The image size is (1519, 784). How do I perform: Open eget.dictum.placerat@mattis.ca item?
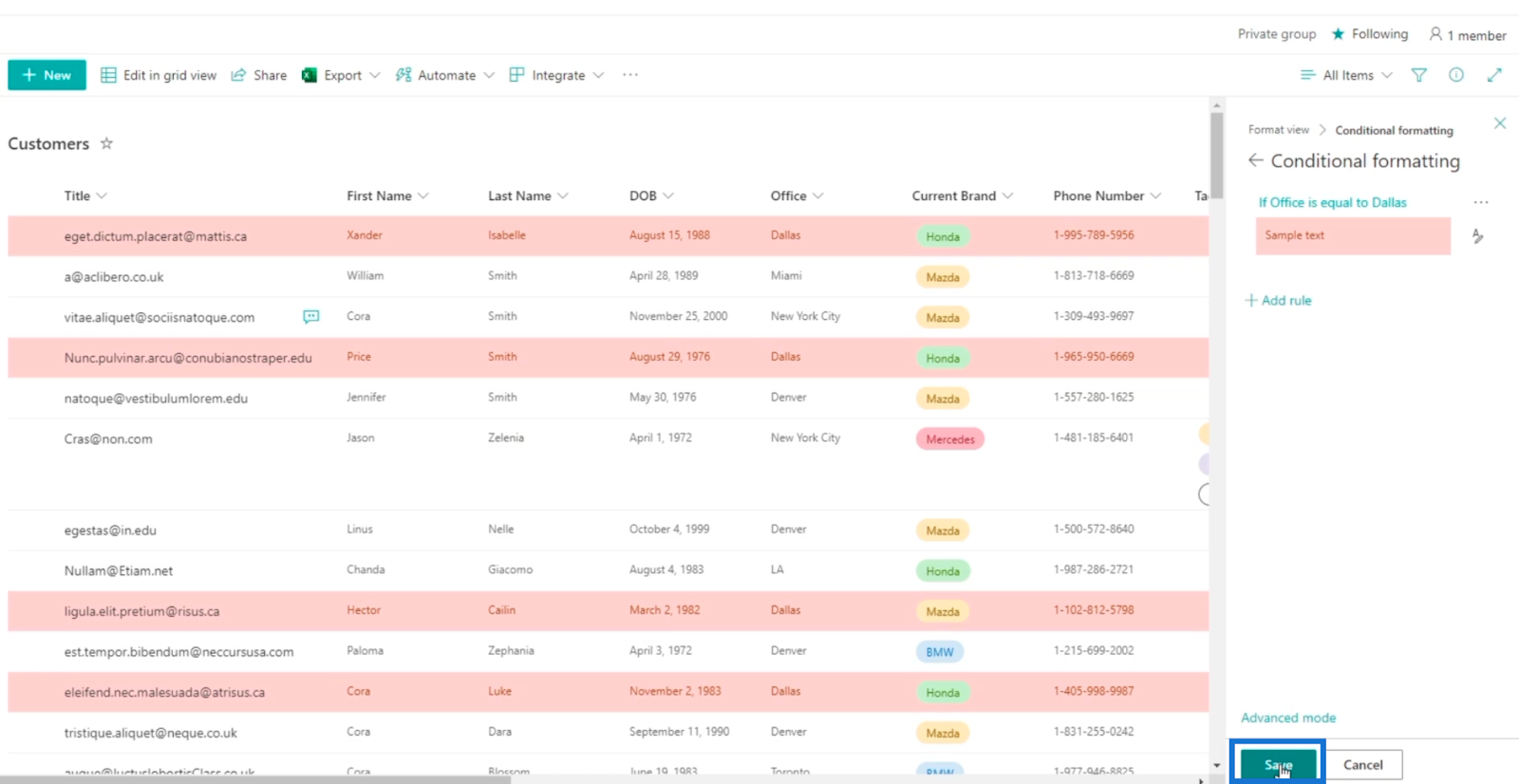(155, 236)
